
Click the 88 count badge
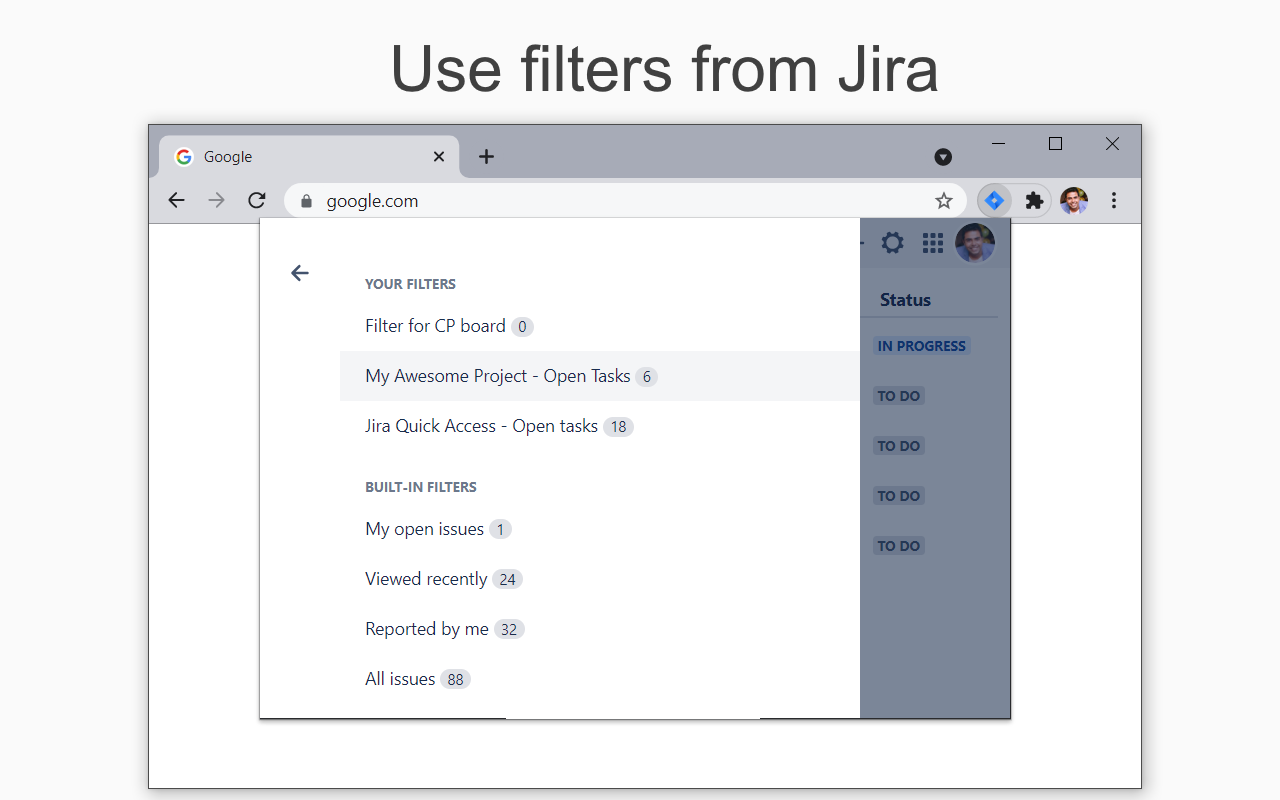455,679
